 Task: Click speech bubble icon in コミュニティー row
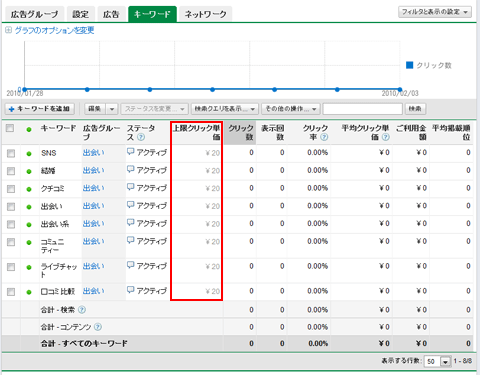pos(131,240)
